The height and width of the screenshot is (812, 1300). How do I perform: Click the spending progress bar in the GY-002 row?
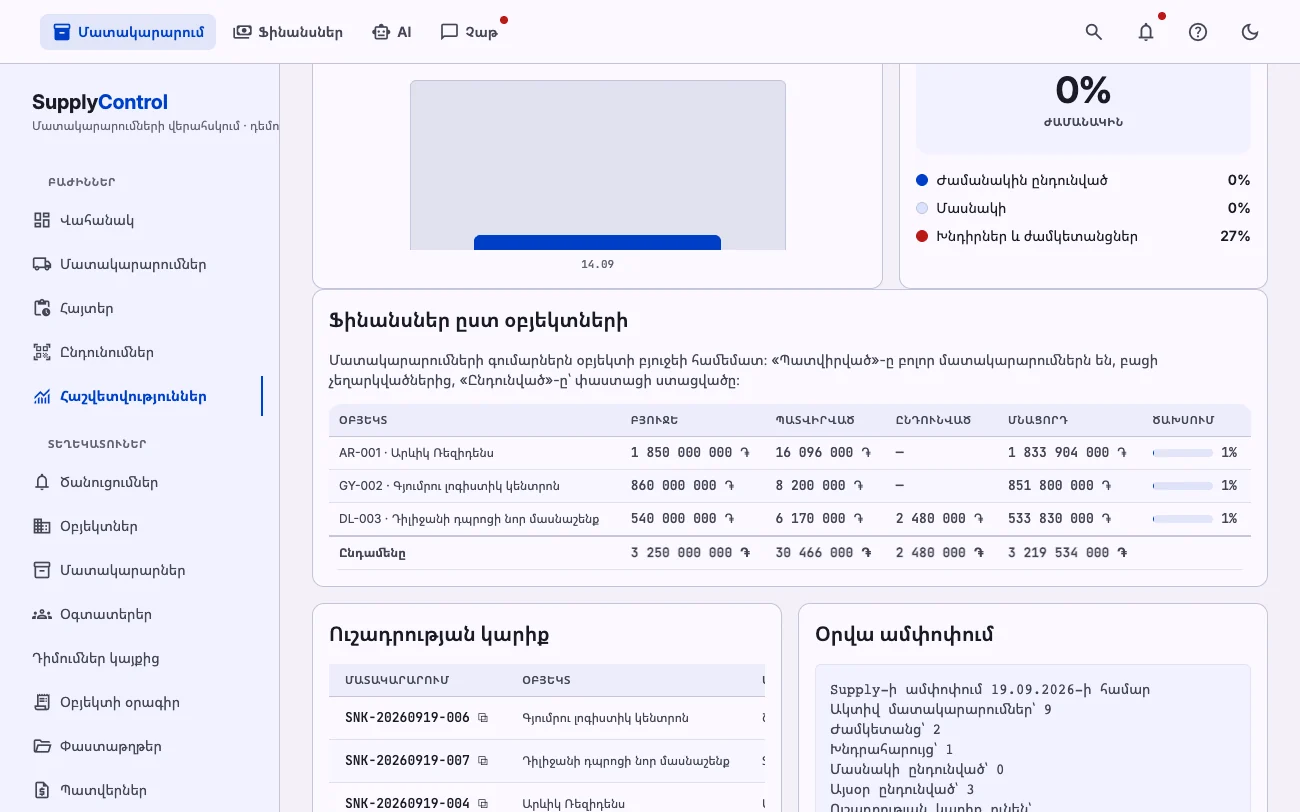click(x=1183, y=486)
